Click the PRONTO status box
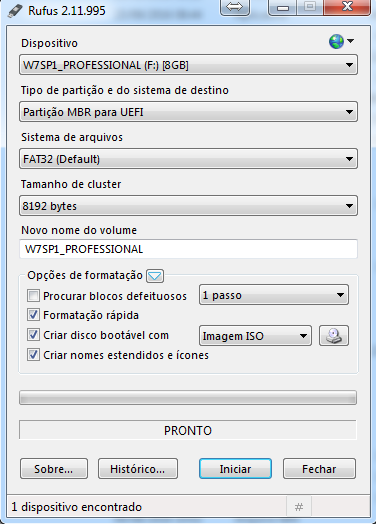Viewport: 376px width, 524px height. [188, 430]
